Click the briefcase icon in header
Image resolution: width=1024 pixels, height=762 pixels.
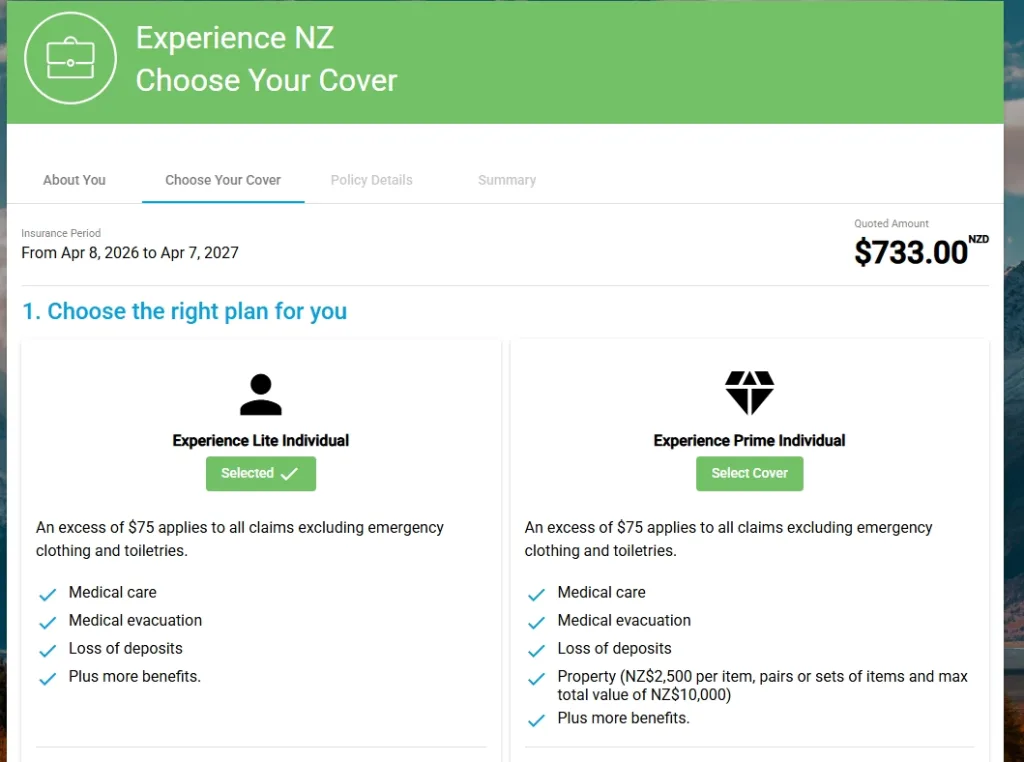[70, 58]
